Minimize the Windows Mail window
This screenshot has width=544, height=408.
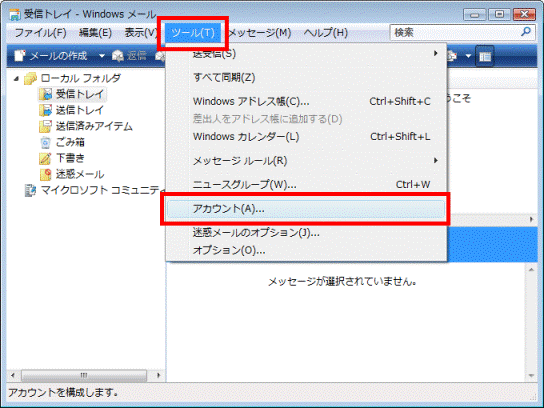click(x=474, y=15)
